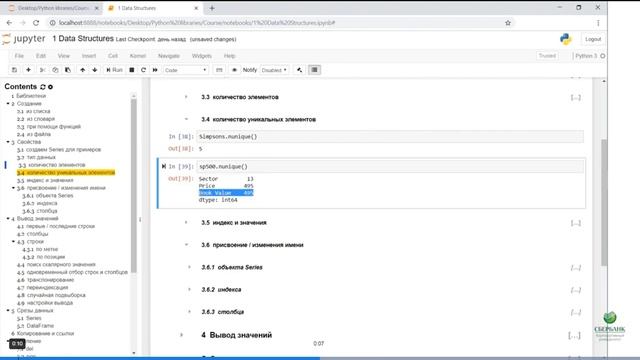Screen dimensions: 640x360
Task: Toggle the table of contents sidebar
Action: click(x=314, y=70)
